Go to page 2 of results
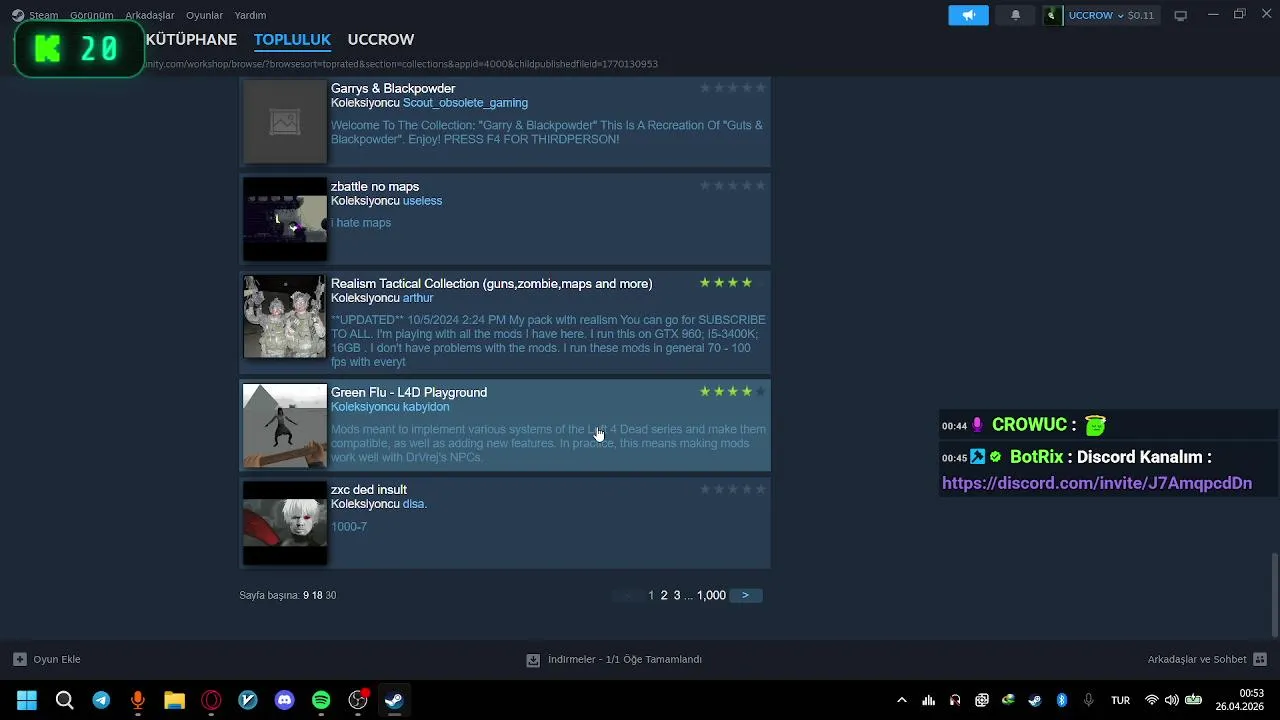The width and height of the screenshot is (1280, 720). coord(664,595)
